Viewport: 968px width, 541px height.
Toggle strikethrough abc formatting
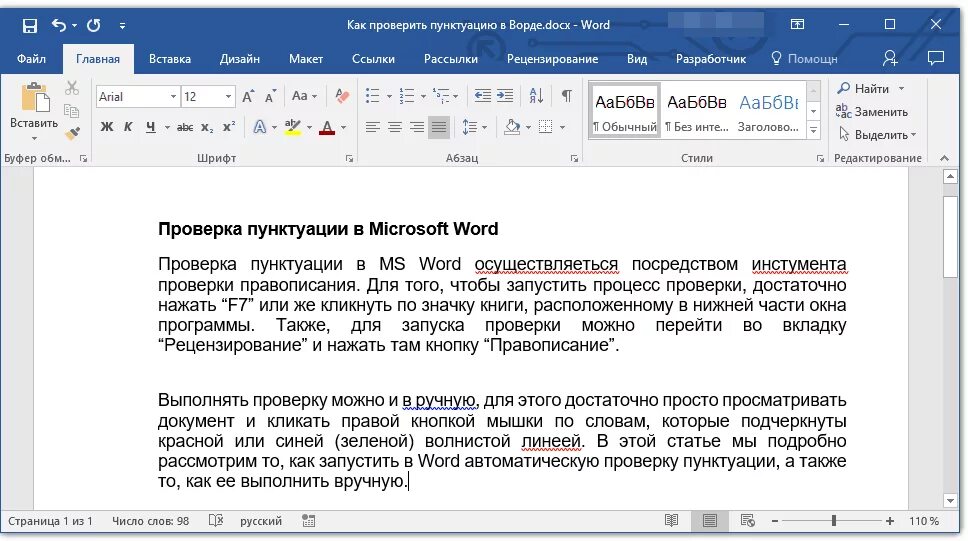185,128
